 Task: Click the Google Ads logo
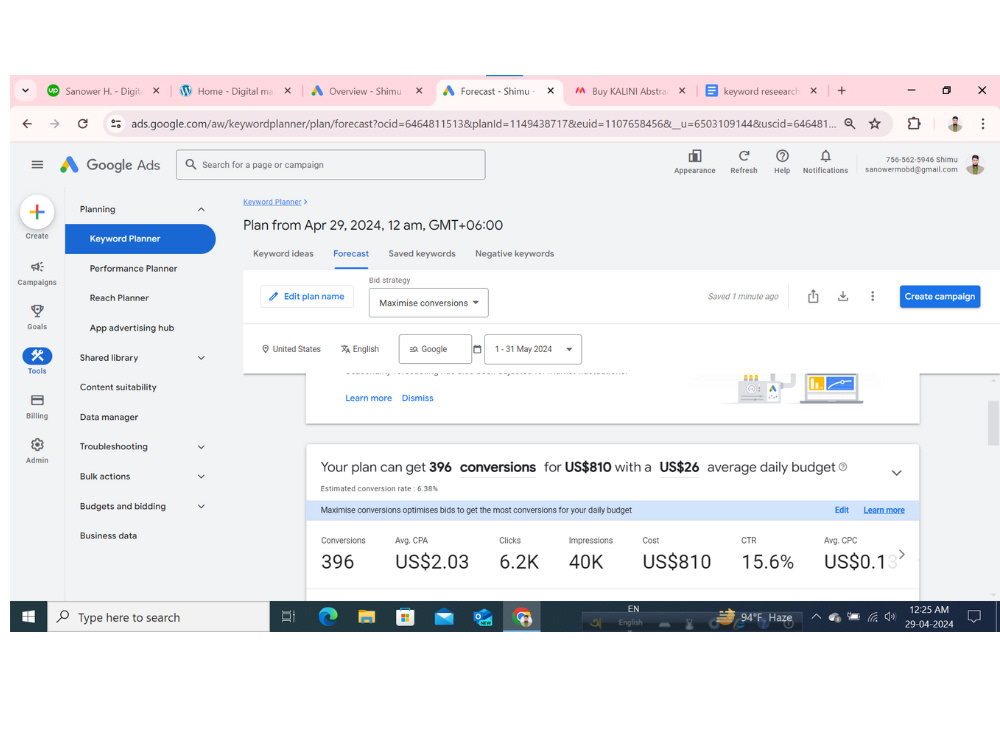click(110, 165)
